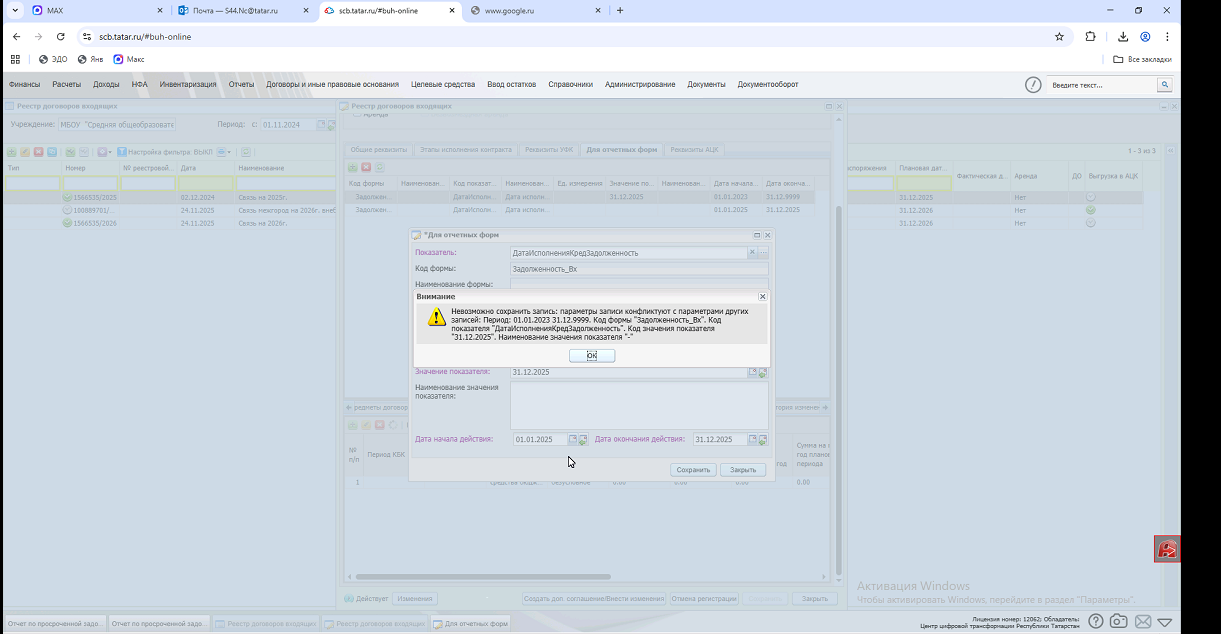Delete a record with red X in Для отчетных форм tab
Image resolution: width=1221 pixels, height=634 pixels.
coord(366,167)
